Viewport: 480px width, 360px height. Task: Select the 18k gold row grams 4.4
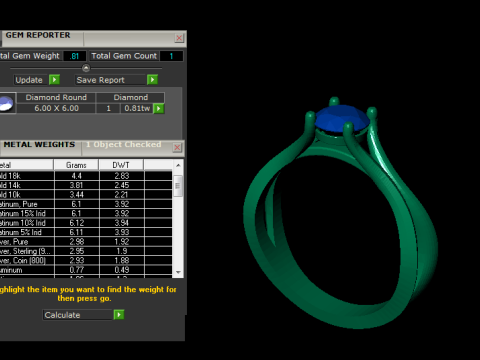[76, 176]
